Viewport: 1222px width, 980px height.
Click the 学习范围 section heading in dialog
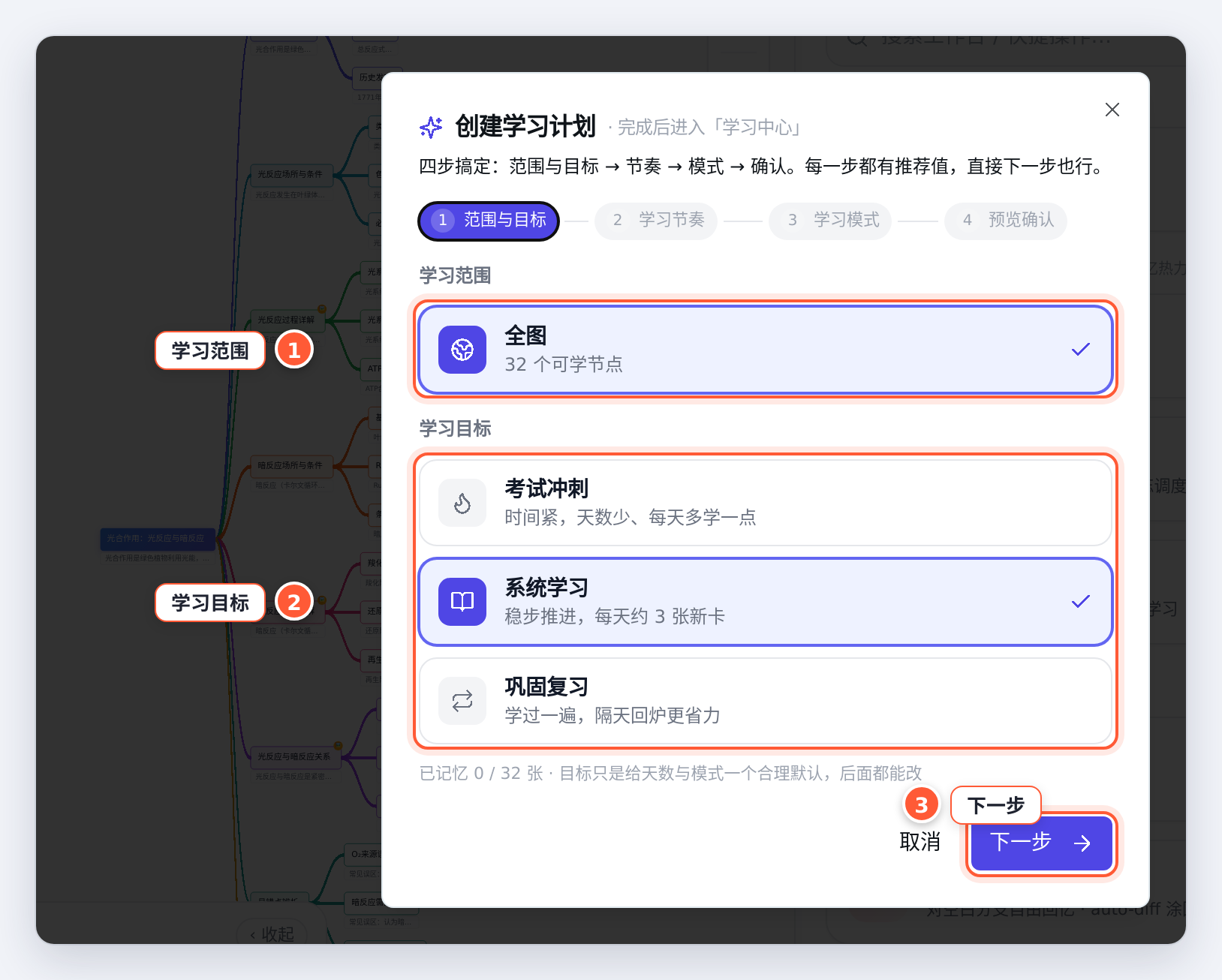tap(455, 275)
